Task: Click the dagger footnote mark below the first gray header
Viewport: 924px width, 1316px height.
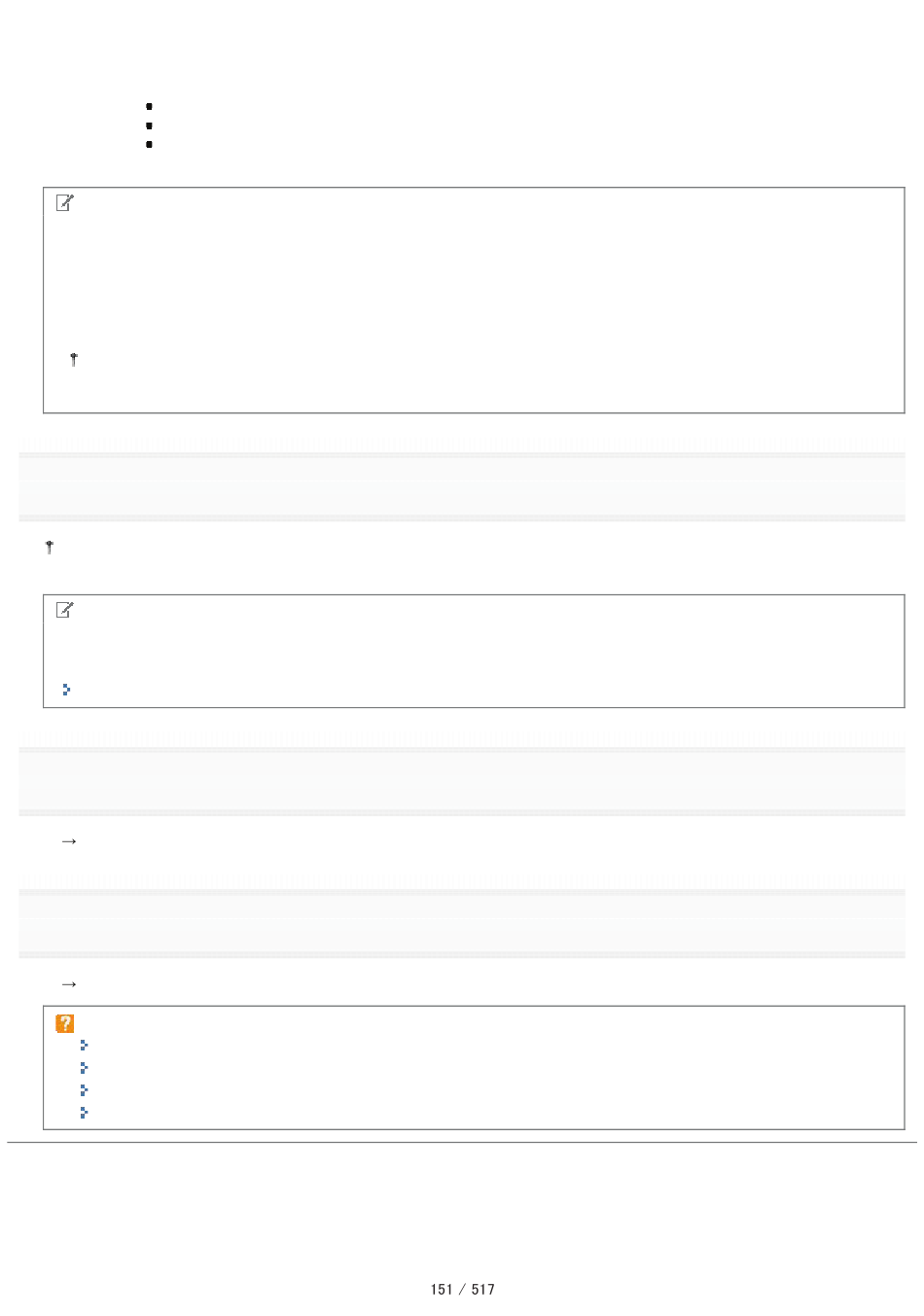Action: (x=49, y=549)
